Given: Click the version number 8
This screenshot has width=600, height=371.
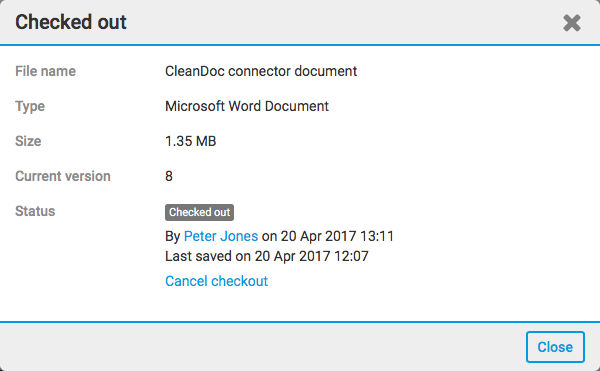Looking at the screenshot, I should [x=169, y=176].
